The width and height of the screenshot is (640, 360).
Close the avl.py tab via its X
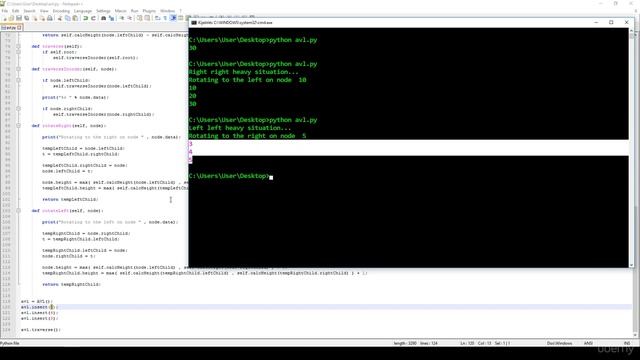tap(19, 28)
